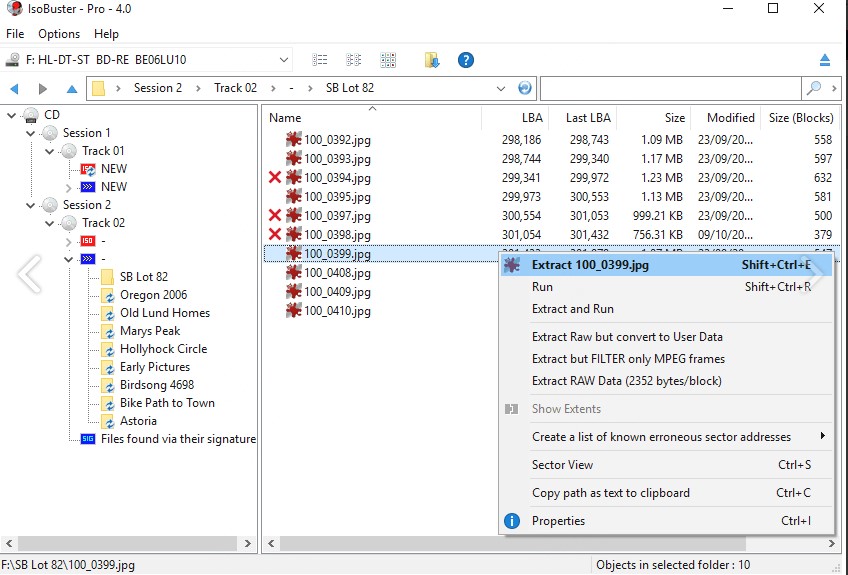The image size is (848, 575).
Task: Open the drive selection dropdown
Action: coord(283,60)
